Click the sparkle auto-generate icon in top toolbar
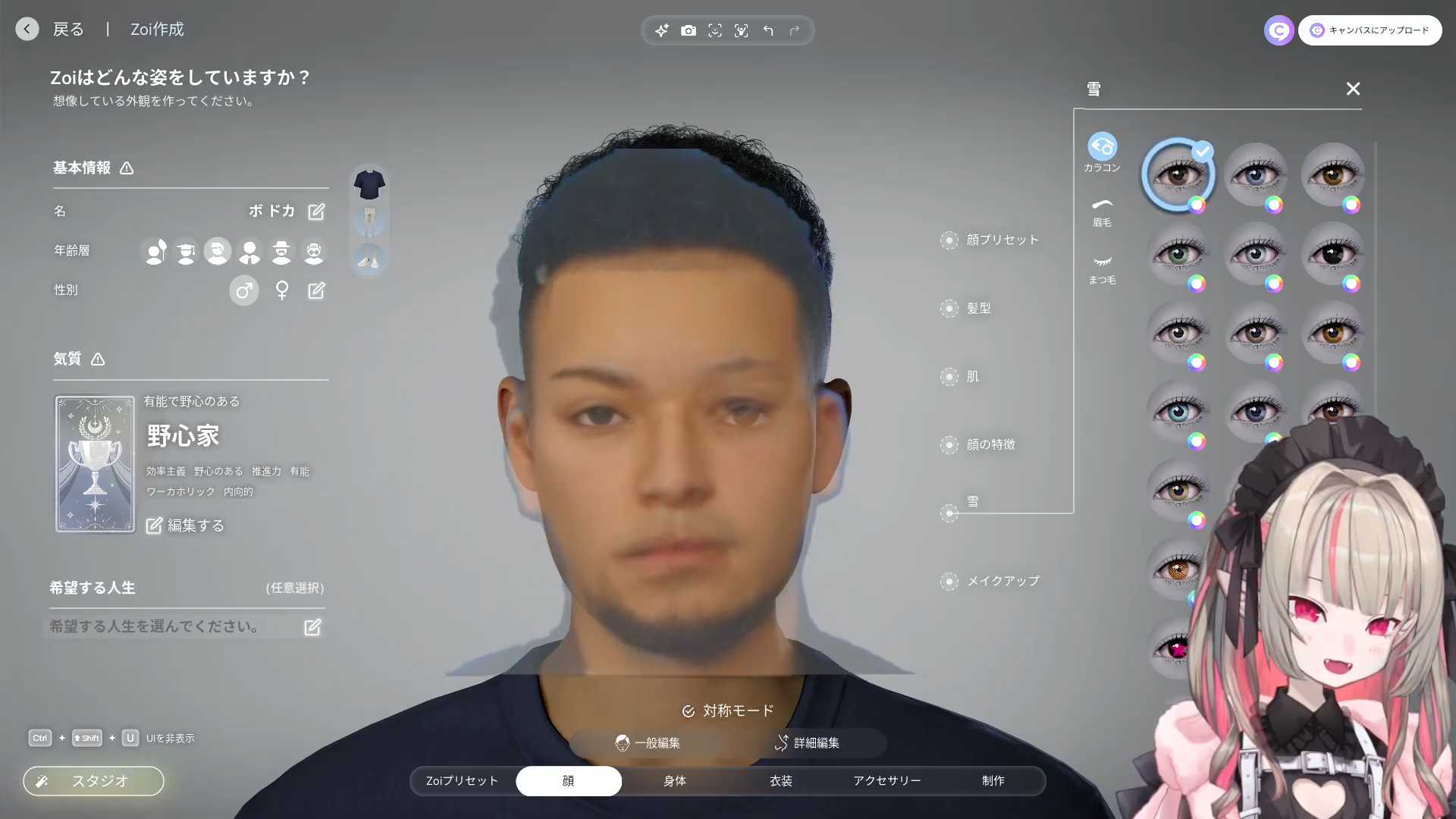This screenshot has height=819, width=1456. click(x=662, y=30)
